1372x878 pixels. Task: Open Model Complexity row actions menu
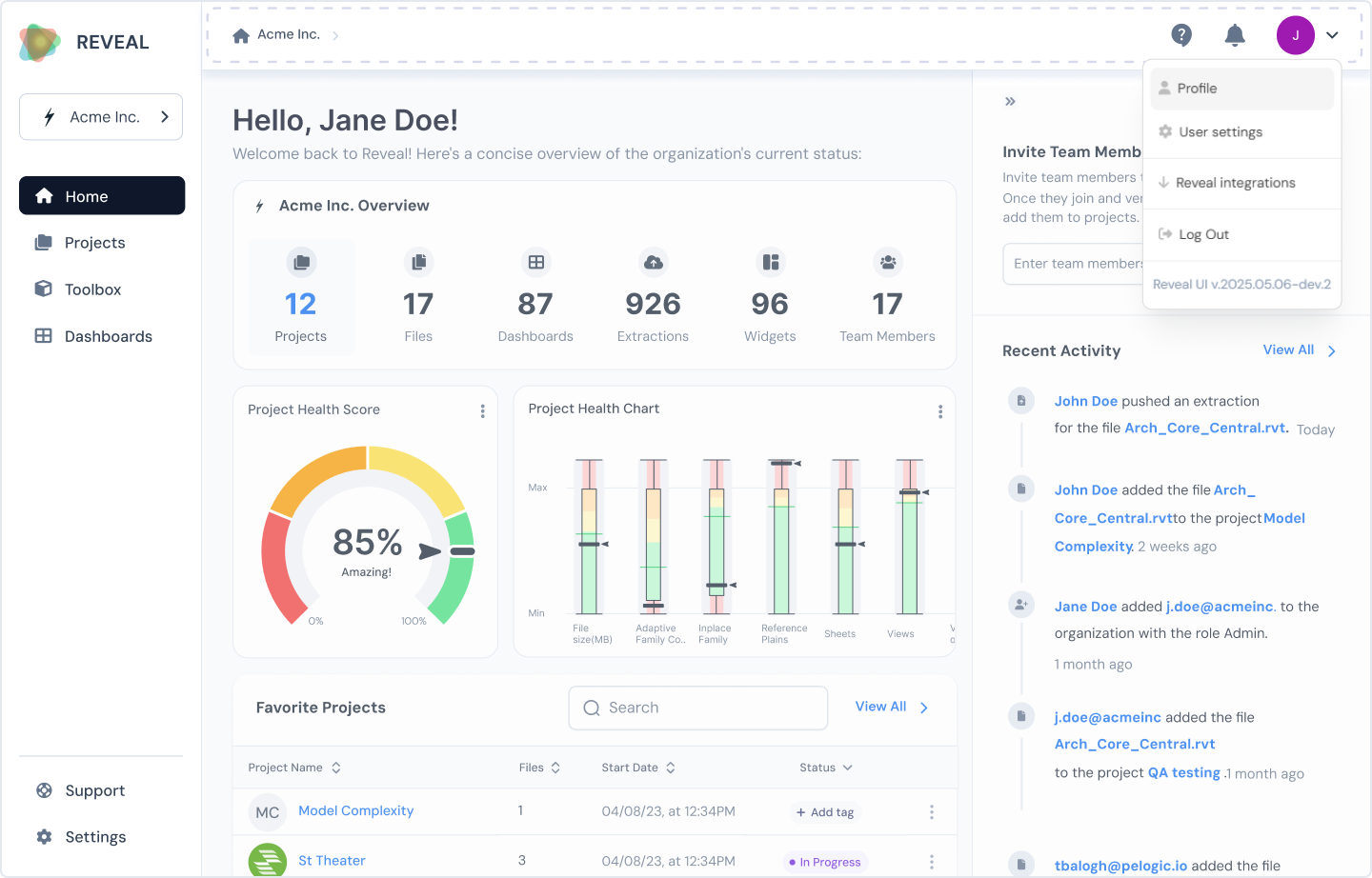[932, 812]
